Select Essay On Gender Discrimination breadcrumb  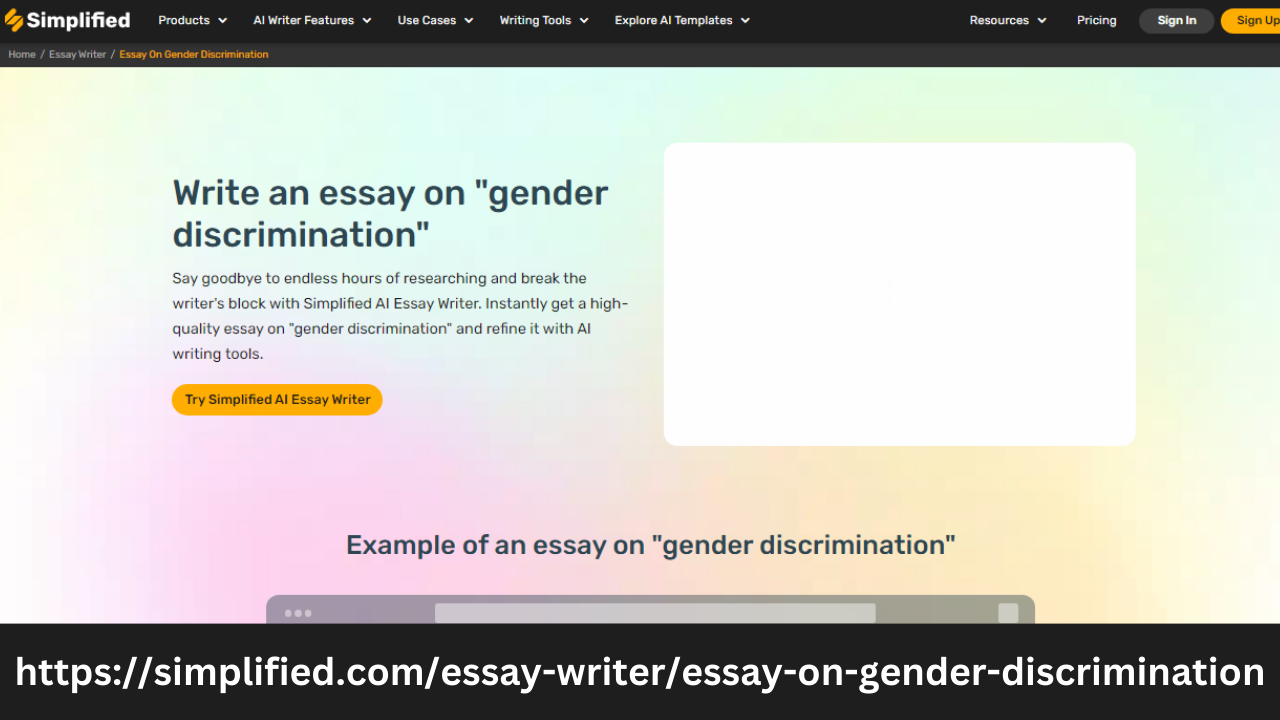pyautogui.click(x=194, y=54)
